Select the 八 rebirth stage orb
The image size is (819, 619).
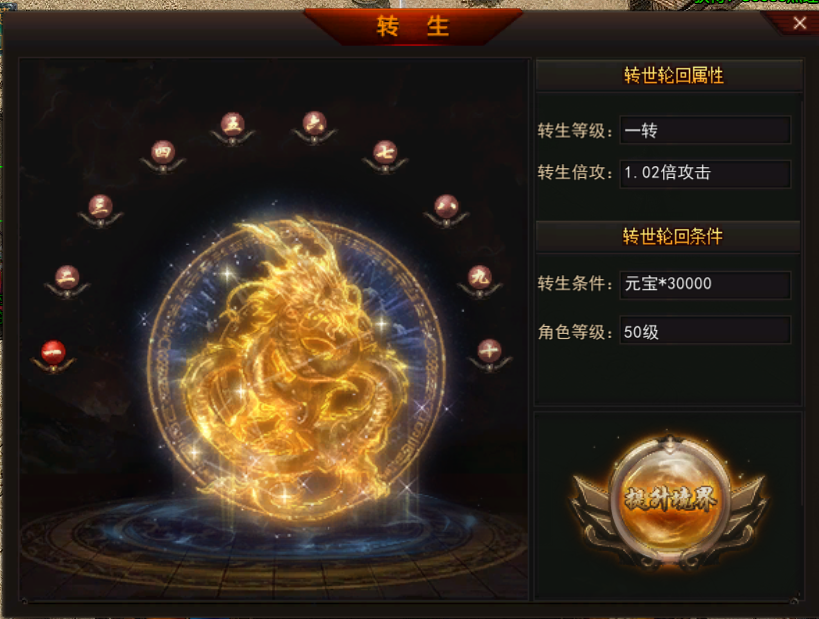tap(446, 206)
